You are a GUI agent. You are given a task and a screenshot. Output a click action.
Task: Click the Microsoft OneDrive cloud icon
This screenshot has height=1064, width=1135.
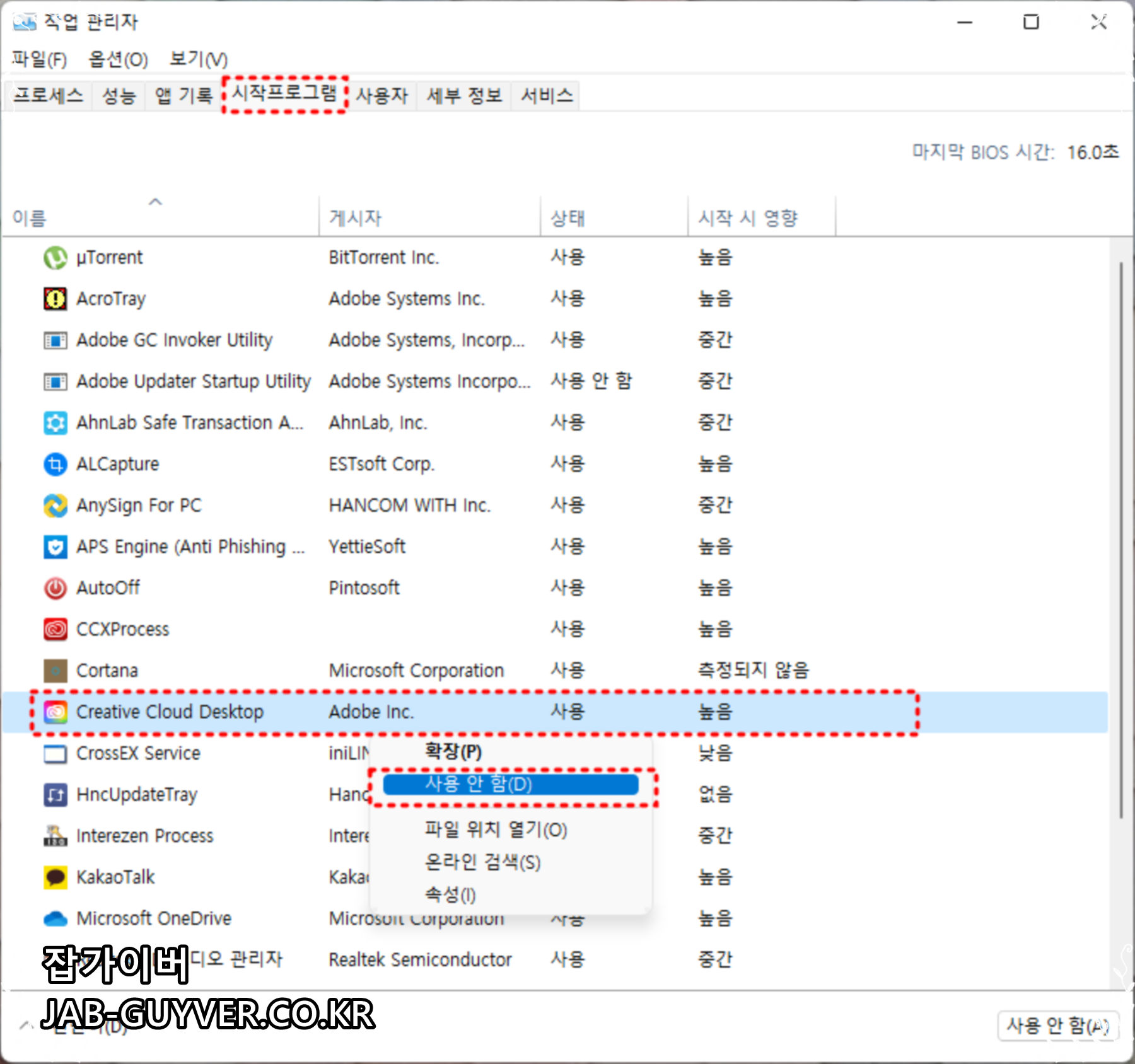[x=55, y=919]
